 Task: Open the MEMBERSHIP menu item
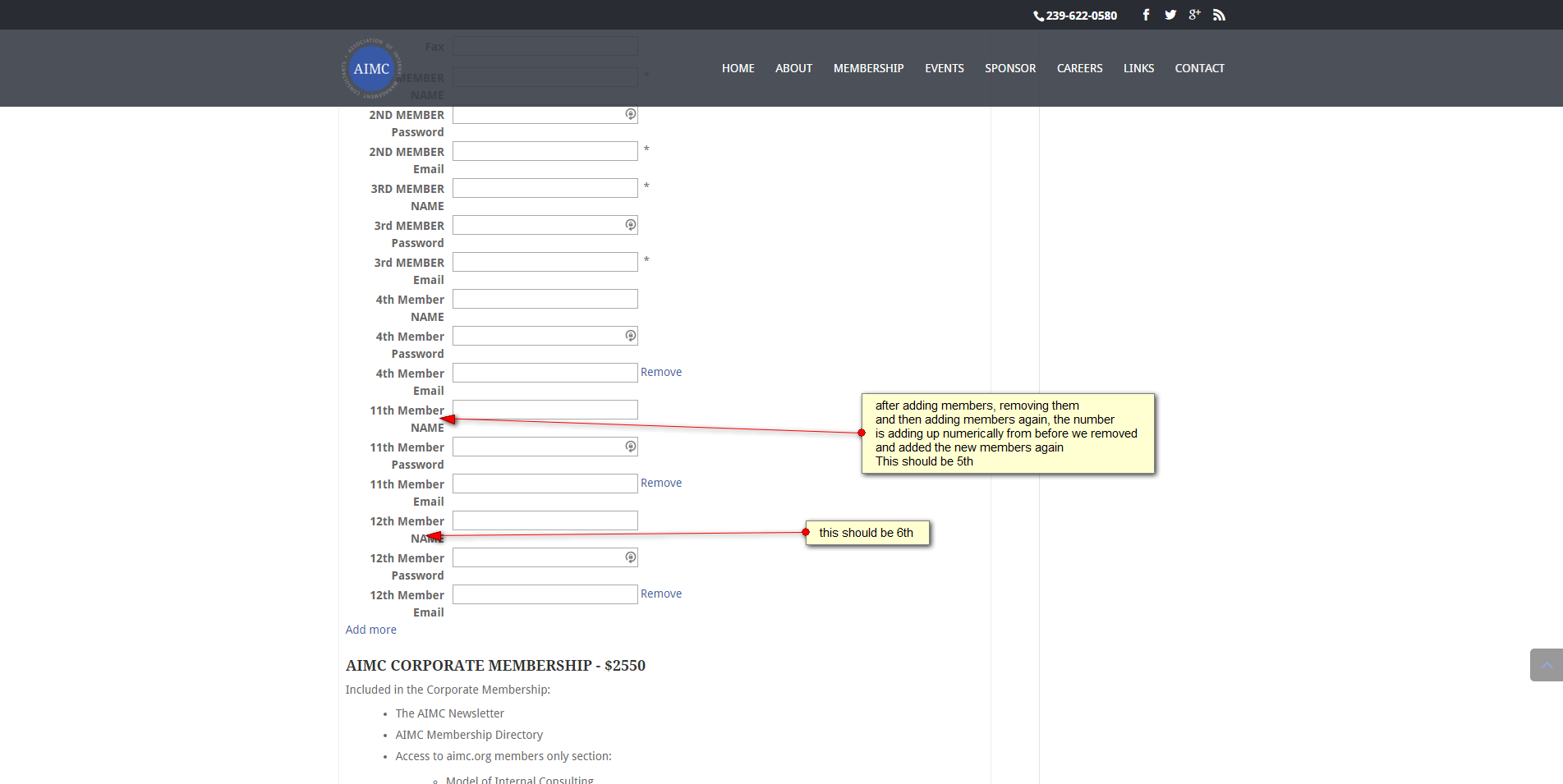point(868,68)
